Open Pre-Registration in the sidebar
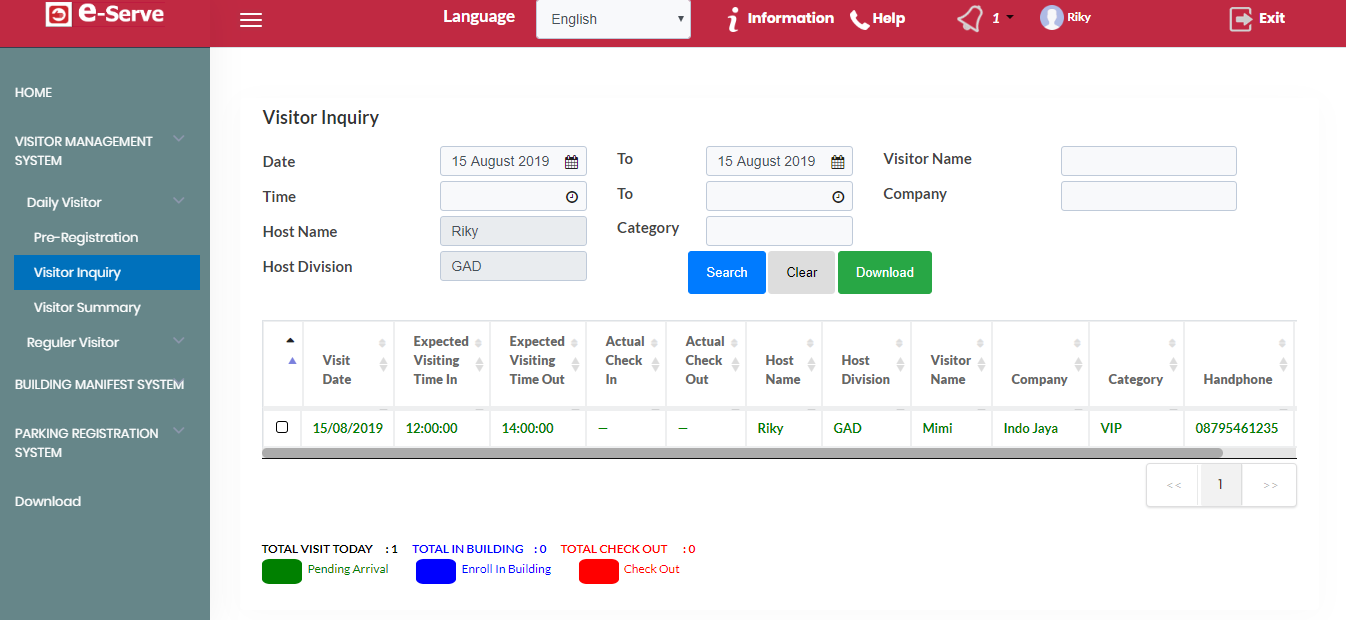The width and height of the screenshot is (1346, 620). click(x=86, y=237)
